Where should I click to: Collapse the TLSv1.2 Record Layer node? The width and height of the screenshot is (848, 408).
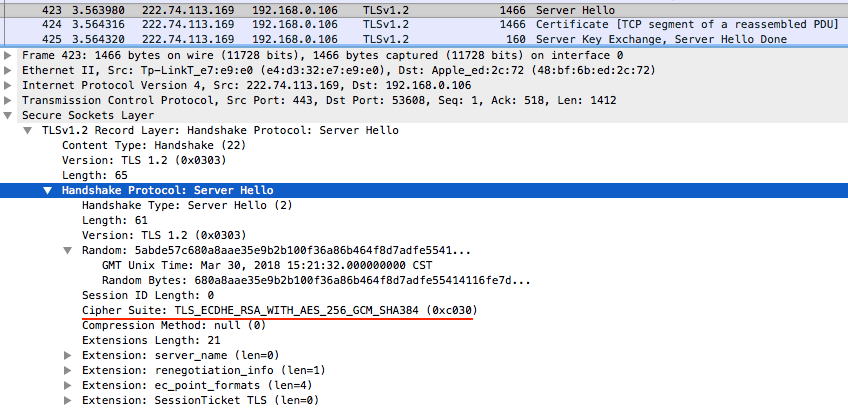tap(28, 130)
